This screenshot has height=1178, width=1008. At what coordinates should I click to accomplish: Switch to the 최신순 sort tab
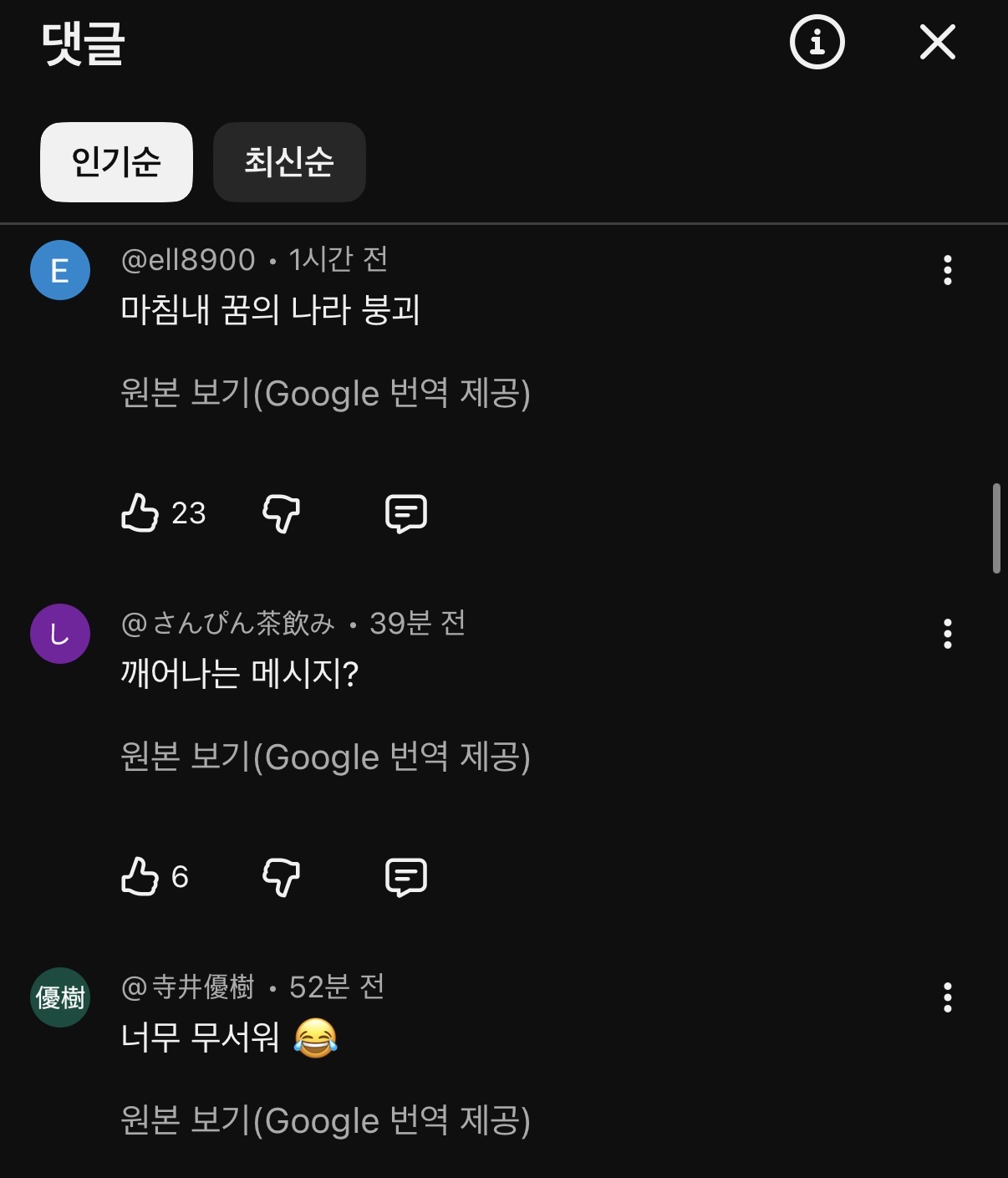click(289, 161)
